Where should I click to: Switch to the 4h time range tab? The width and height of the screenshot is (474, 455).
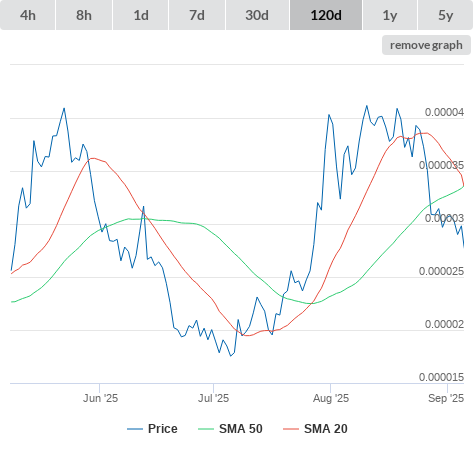click(x=28, y=15)
